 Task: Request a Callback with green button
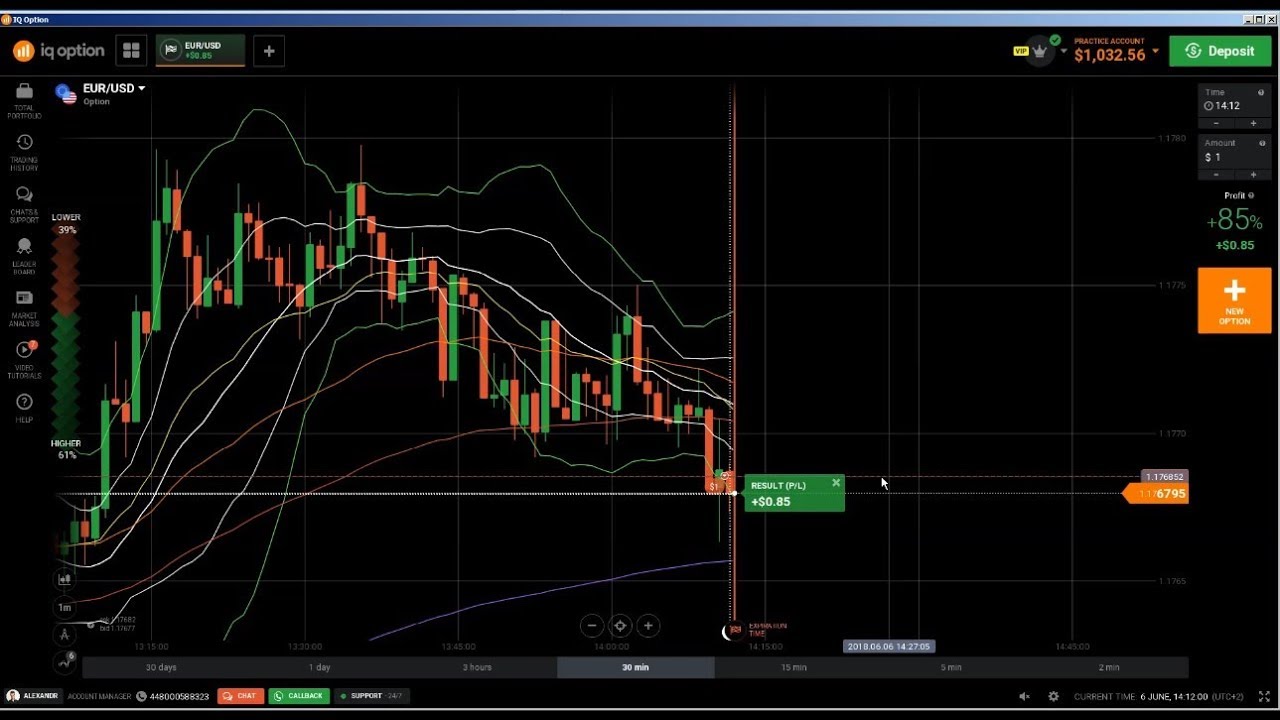pos(299,696)
